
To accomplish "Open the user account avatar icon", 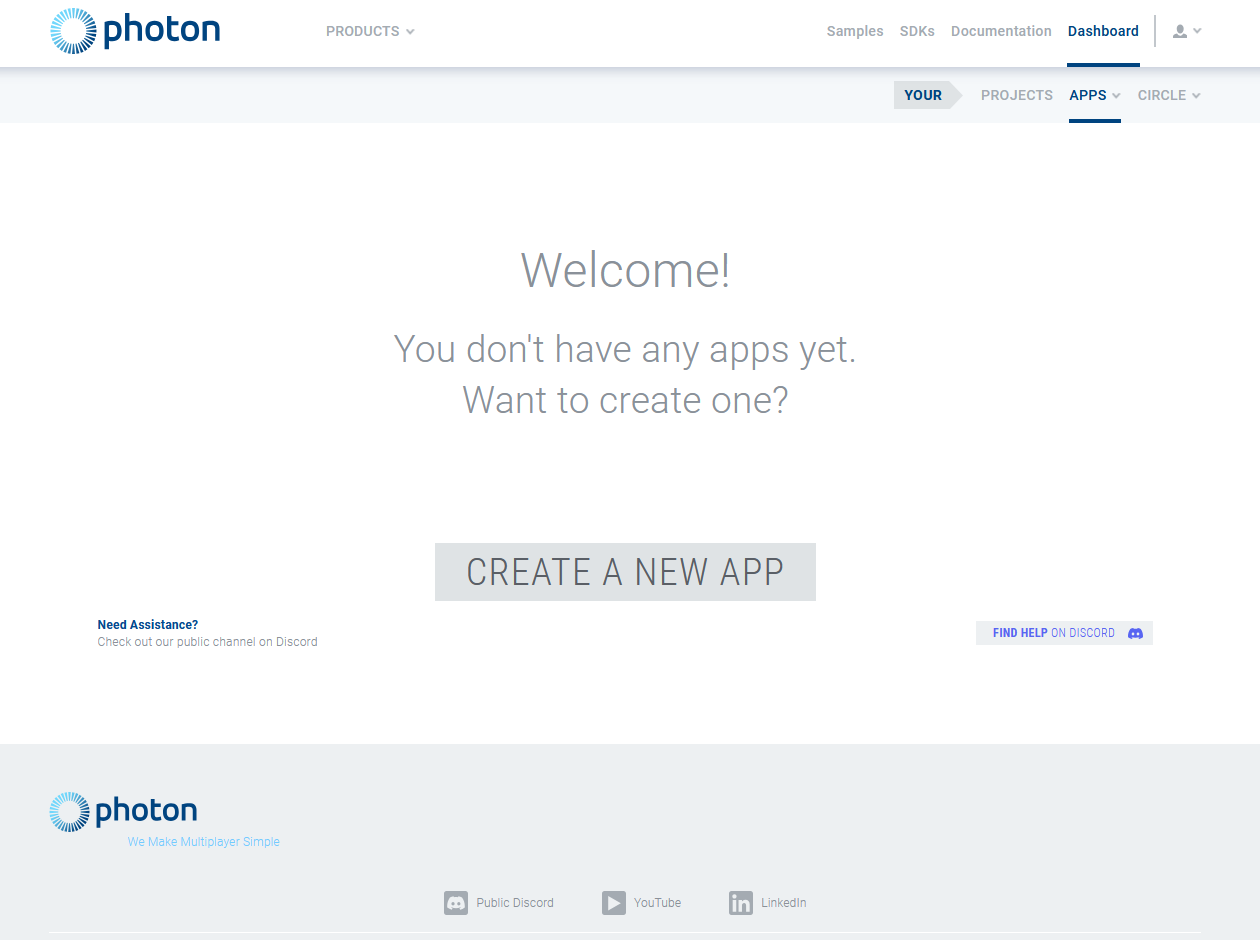I will point(1180,31).
